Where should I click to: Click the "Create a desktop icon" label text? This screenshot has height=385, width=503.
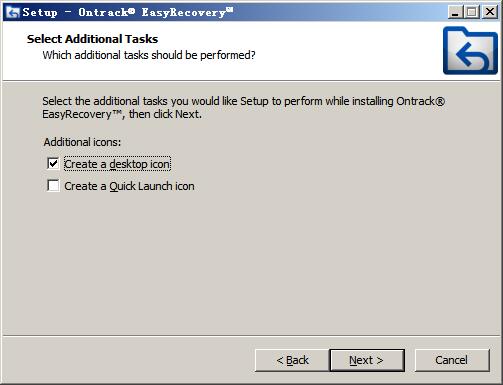pyautogui.click(x=117, y=164)
